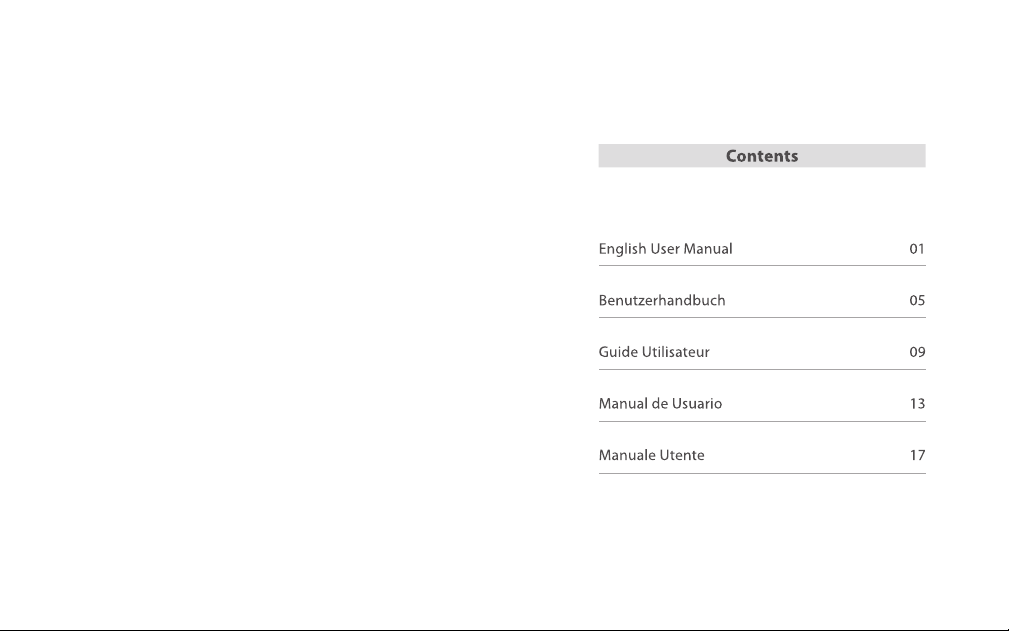Click page number 09
This screenshot has height=631, width=1009.
point(917,352)
